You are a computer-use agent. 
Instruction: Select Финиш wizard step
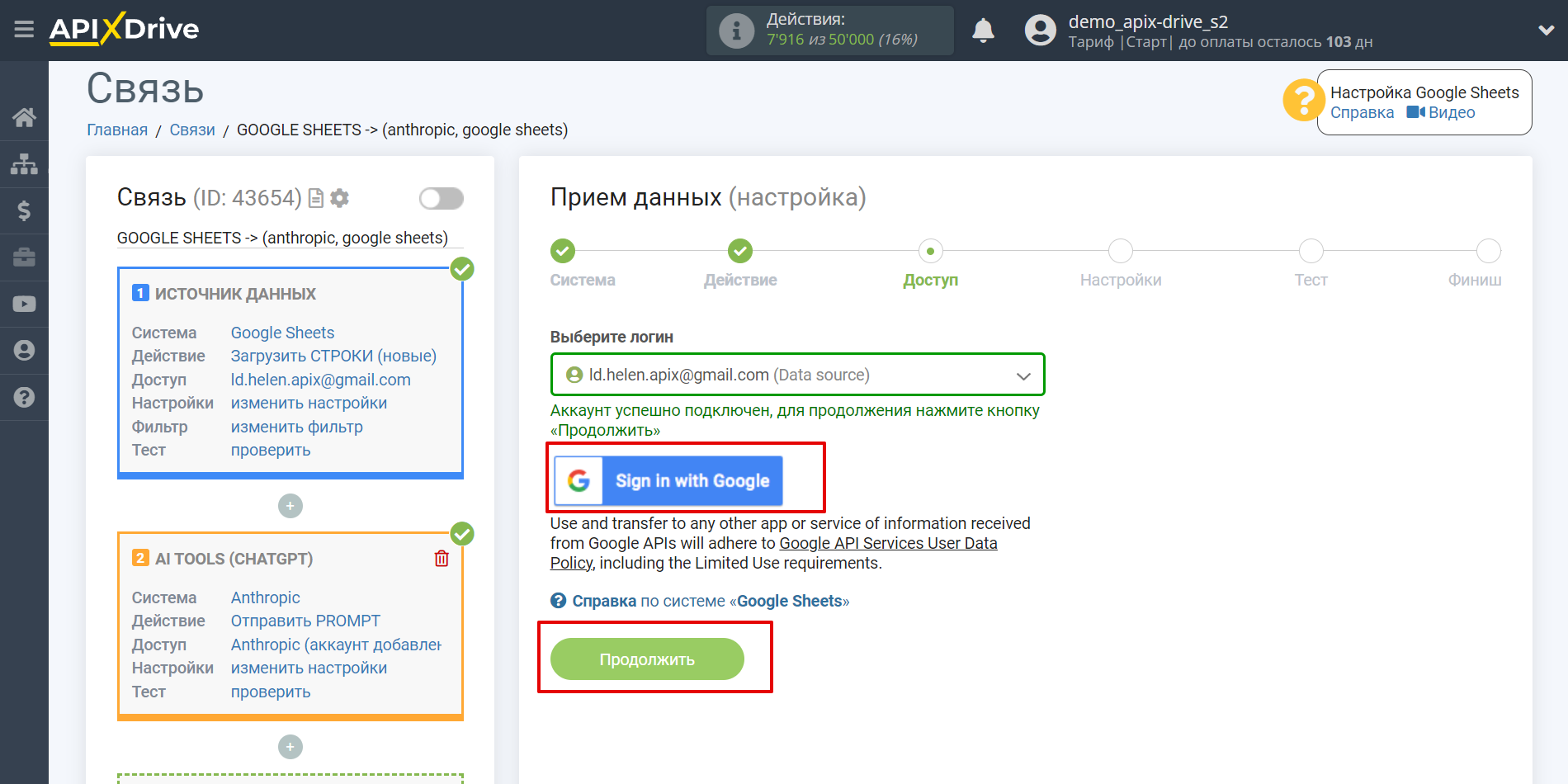click(x=1489, y=250)
